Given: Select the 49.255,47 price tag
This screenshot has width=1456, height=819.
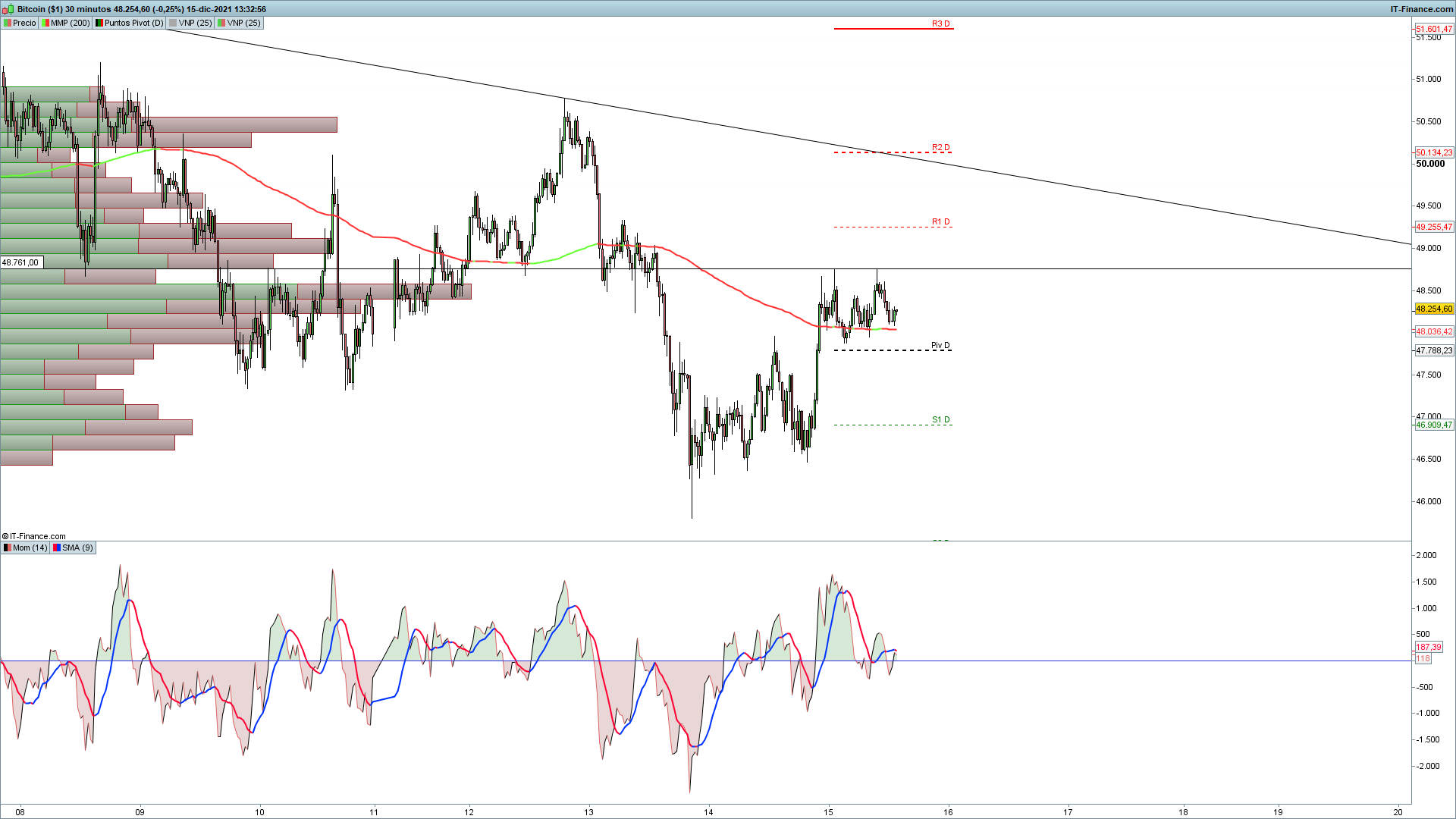Looking at the screenshot, I should pyautogui.click(x=1434, y=227).
